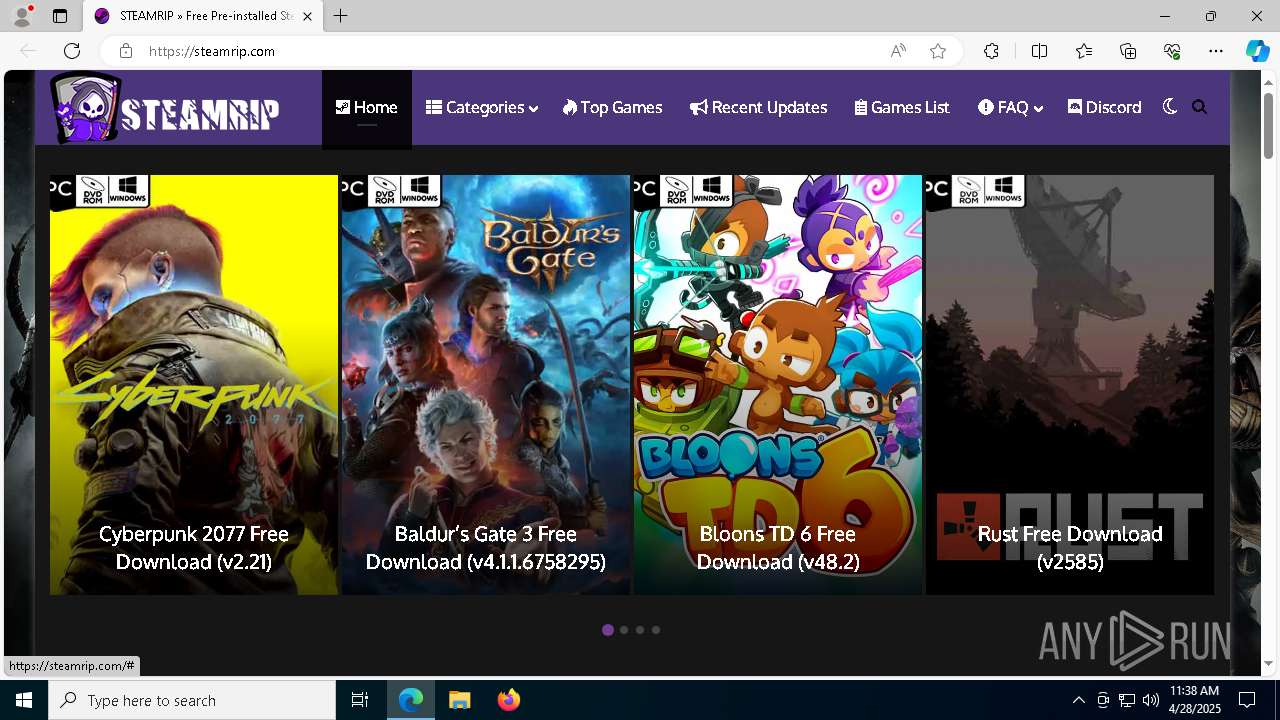Expand the FAQ dropdown menu

point(1011,108)
